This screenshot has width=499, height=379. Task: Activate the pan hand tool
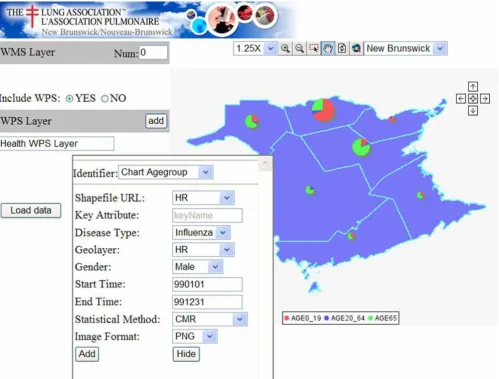coord(328,49)
